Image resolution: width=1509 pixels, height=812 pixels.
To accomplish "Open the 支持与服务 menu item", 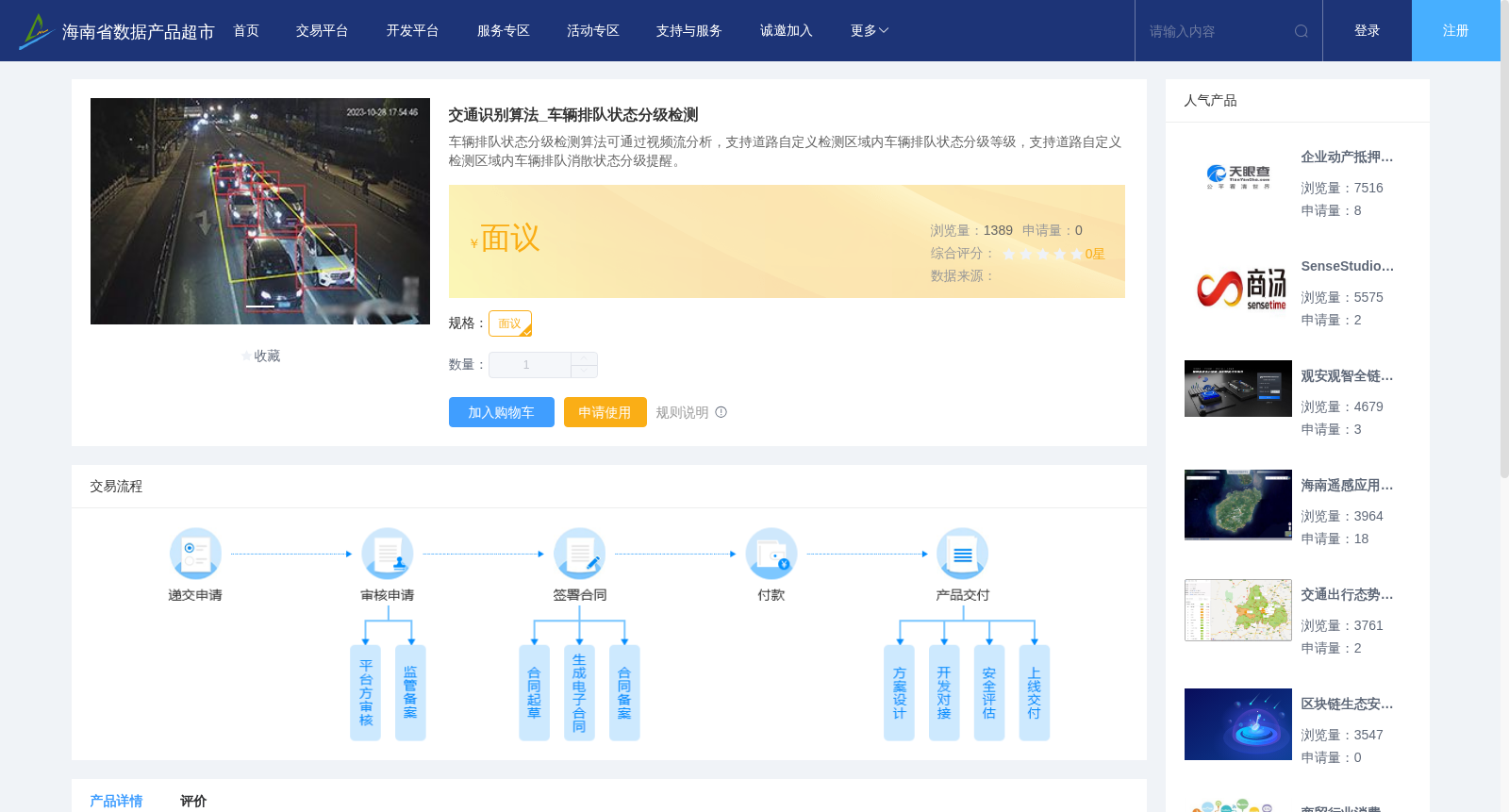I will 689,31.
